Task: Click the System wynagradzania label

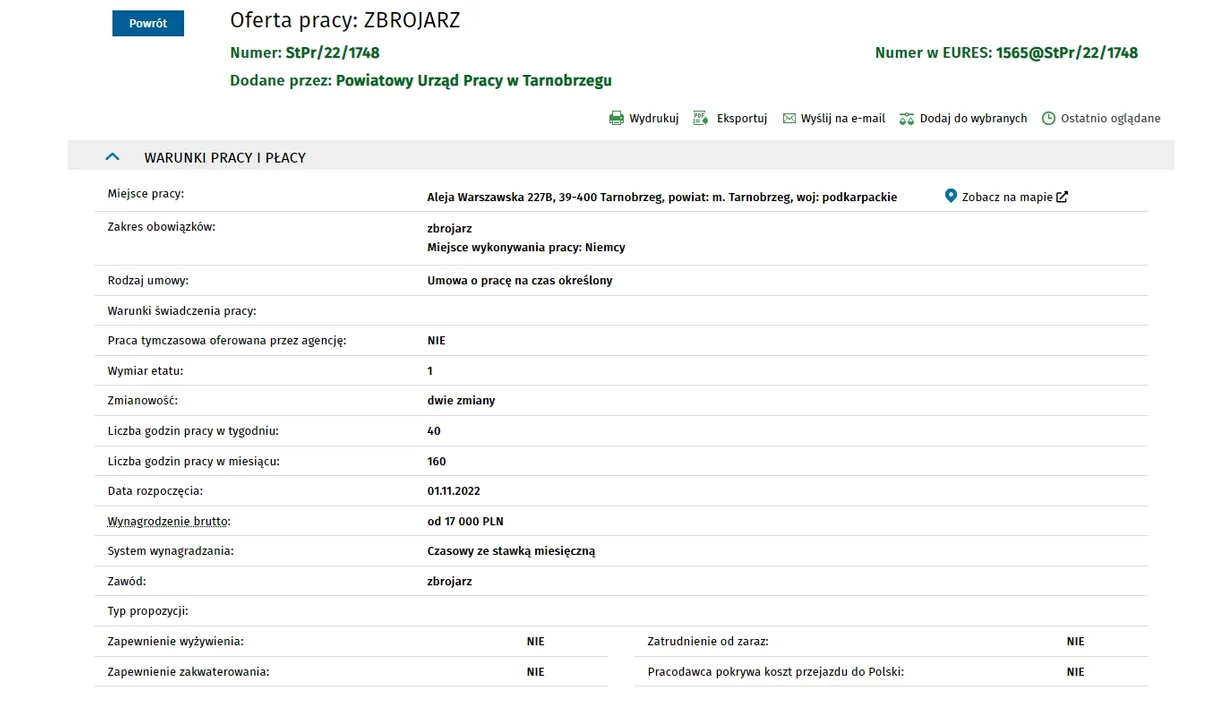Action: coord(171,551)
